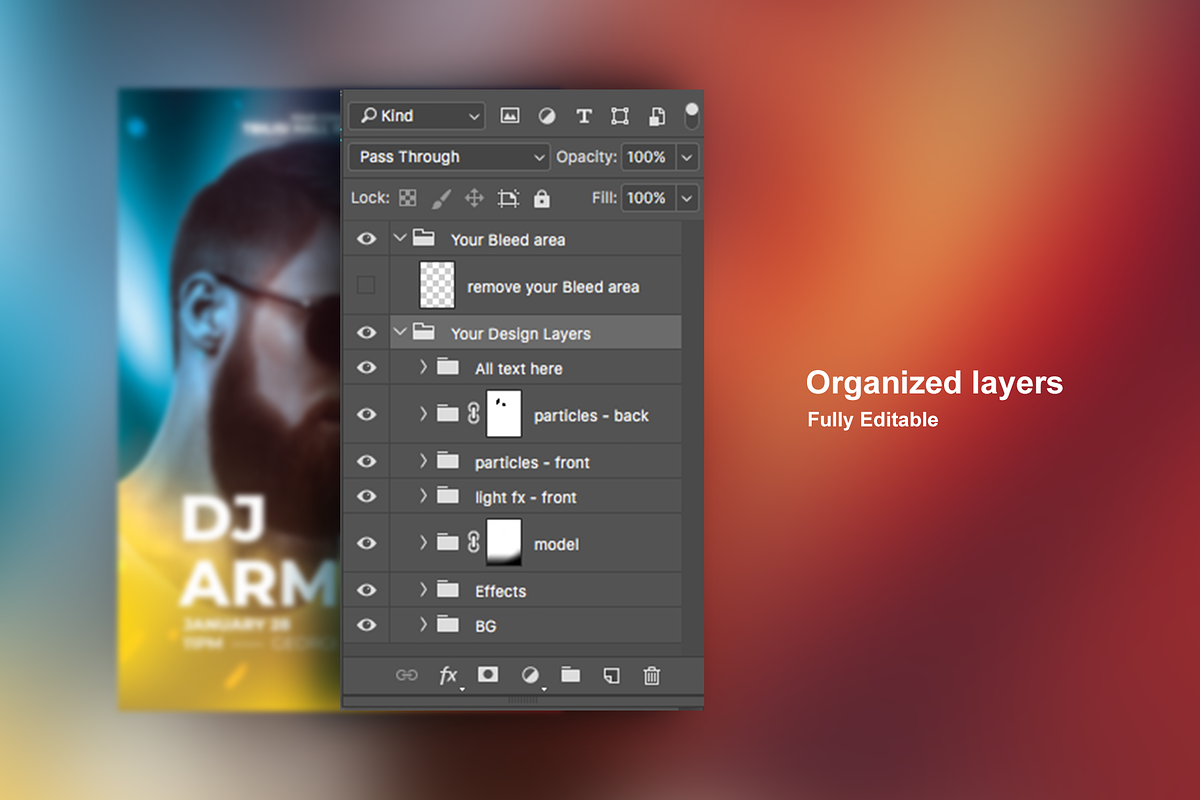Filter for type layers icon
This screenshot has height=800, width=1200.
pyautogui.click(x=584, y=116)
